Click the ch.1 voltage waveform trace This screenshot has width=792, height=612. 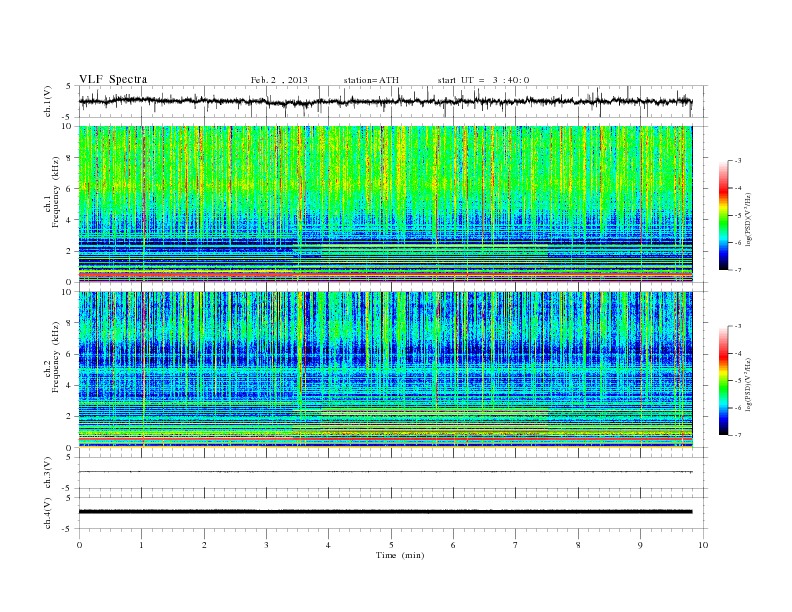coord(385,101)
